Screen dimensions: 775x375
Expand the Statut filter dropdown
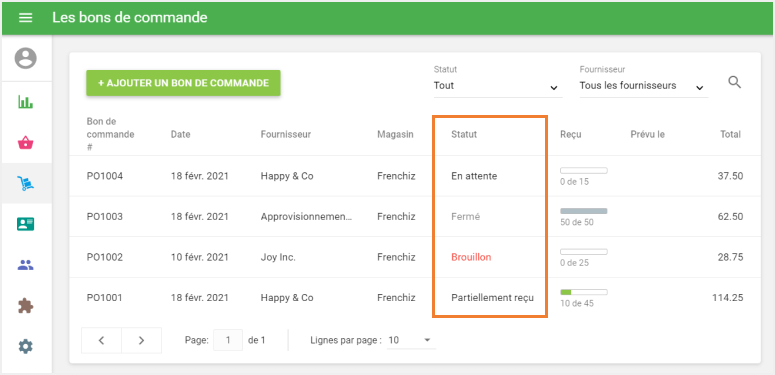coord(498,86)
